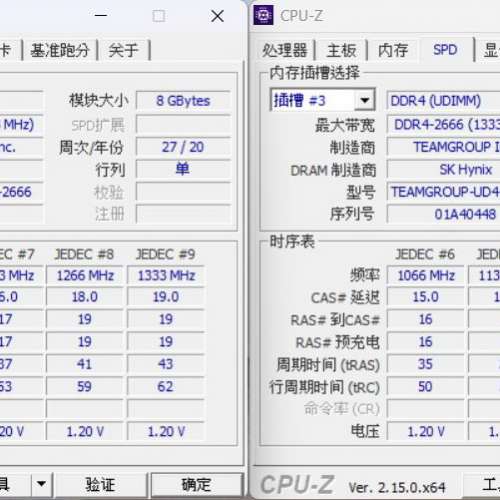Screen dimensions: 500x500
Task: Select CAS latency 15.0 in JEDEC #6 column
Action: click(426, 297)
